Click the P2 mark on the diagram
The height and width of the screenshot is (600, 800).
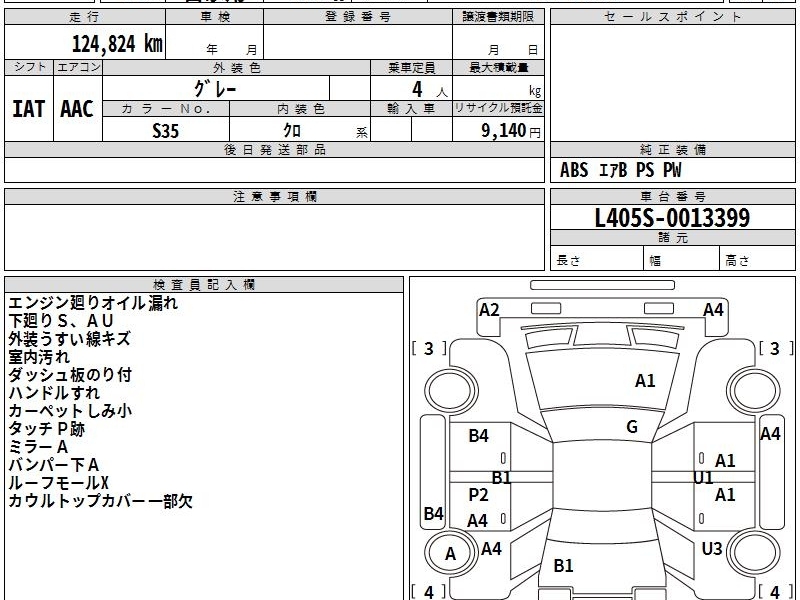tap(479, 494)
